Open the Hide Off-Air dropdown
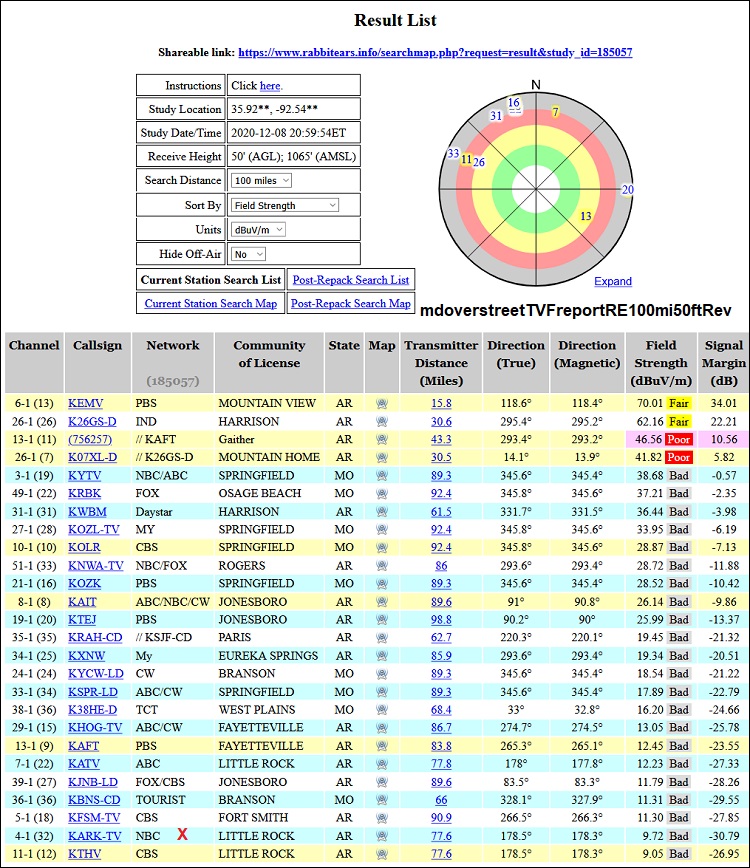The image size is (750, 868). coord(247,255)
